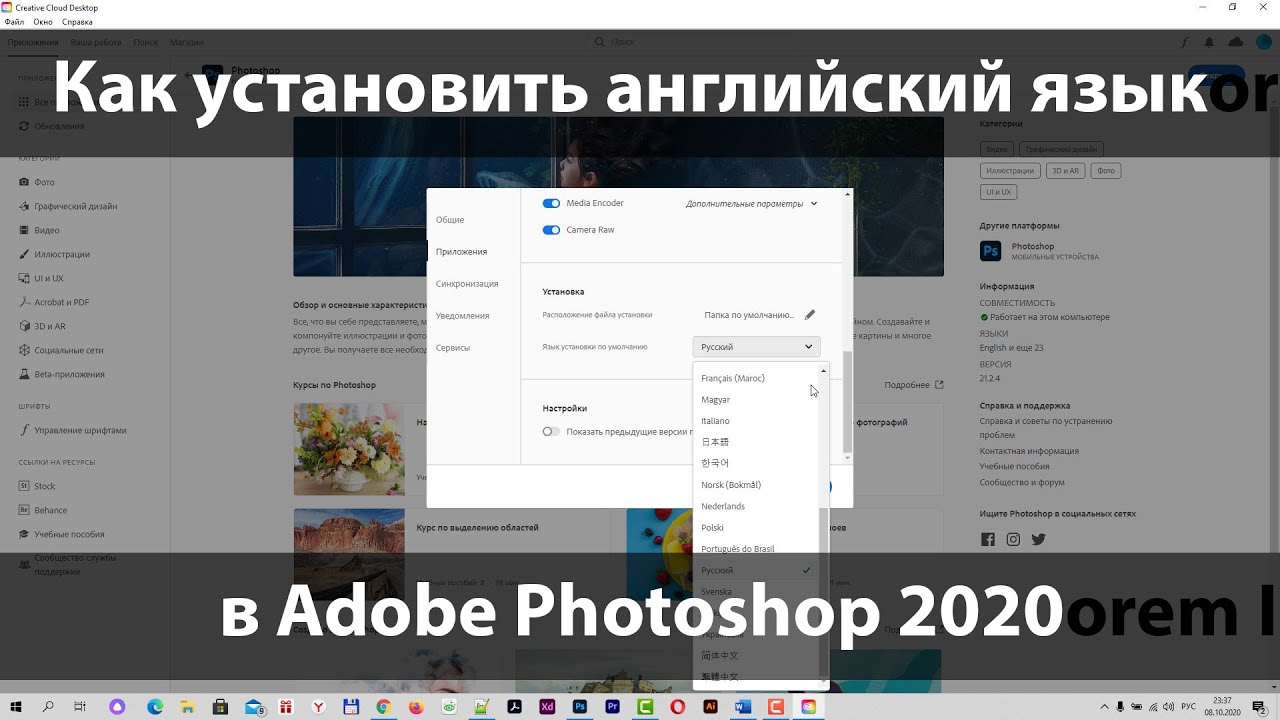Open the Русский language dropdown
The image size is (1280, 720).
click(757, 347)
